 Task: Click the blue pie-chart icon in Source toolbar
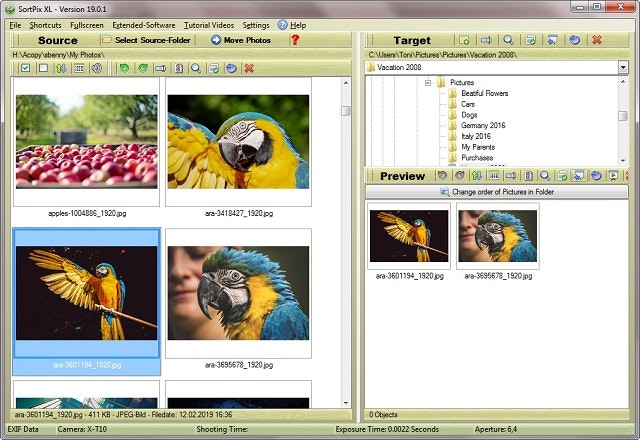click(231, 68)
